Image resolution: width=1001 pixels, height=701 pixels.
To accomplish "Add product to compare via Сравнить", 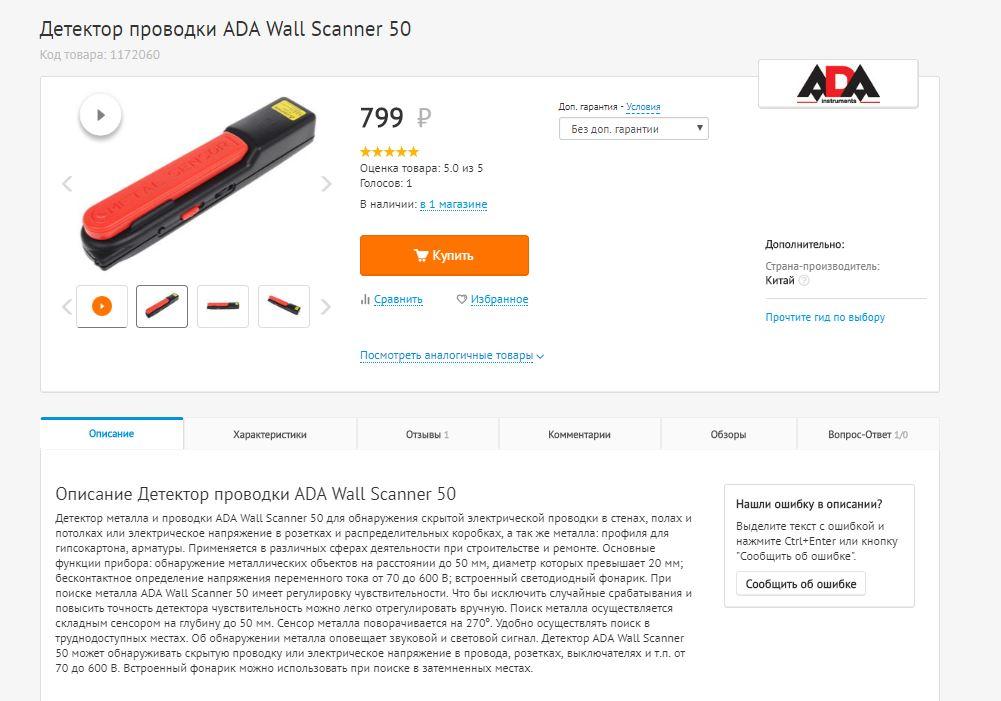I will click(391, 299).
